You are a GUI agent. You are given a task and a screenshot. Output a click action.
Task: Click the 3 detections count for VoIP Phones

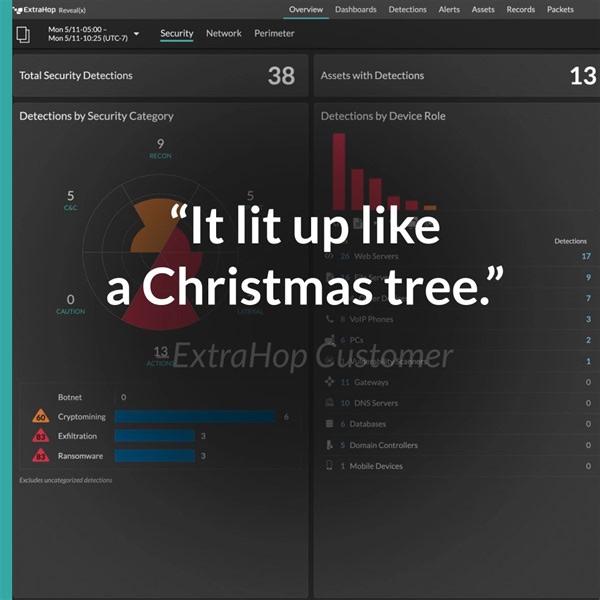[x=588, y=319]
